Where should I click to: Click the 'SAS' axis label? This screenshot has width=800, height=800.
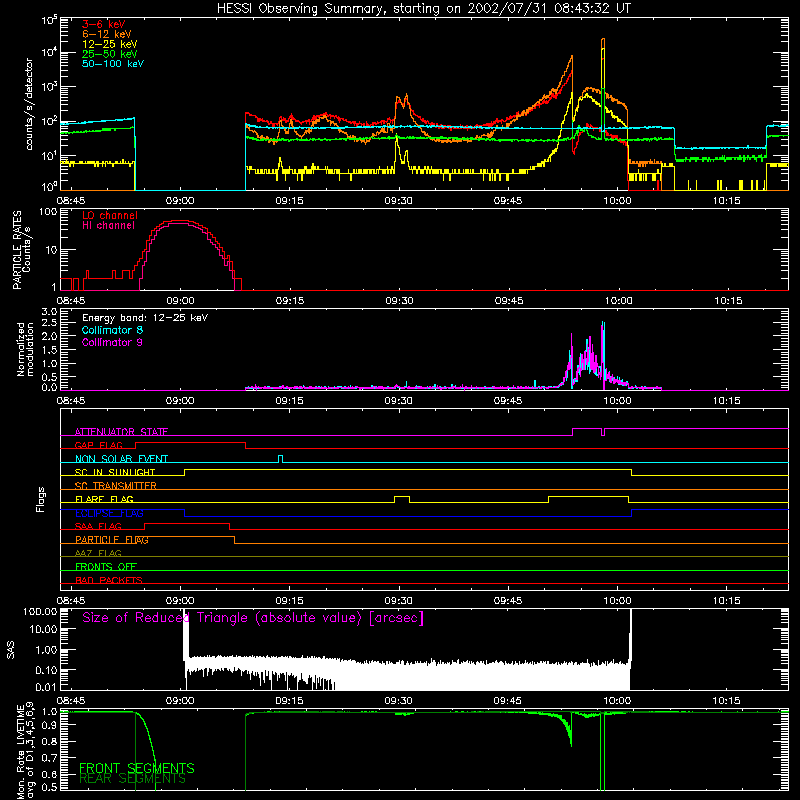11,650
